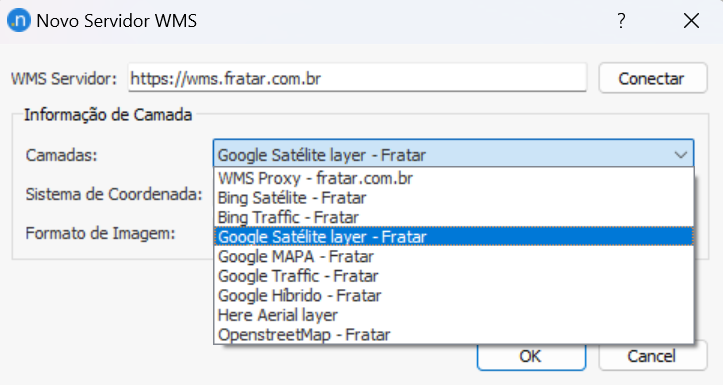Viewport: 723px width, 385px height.
Task: Select Google Traffic - Fratar option
Action: (x=454, y=276)
